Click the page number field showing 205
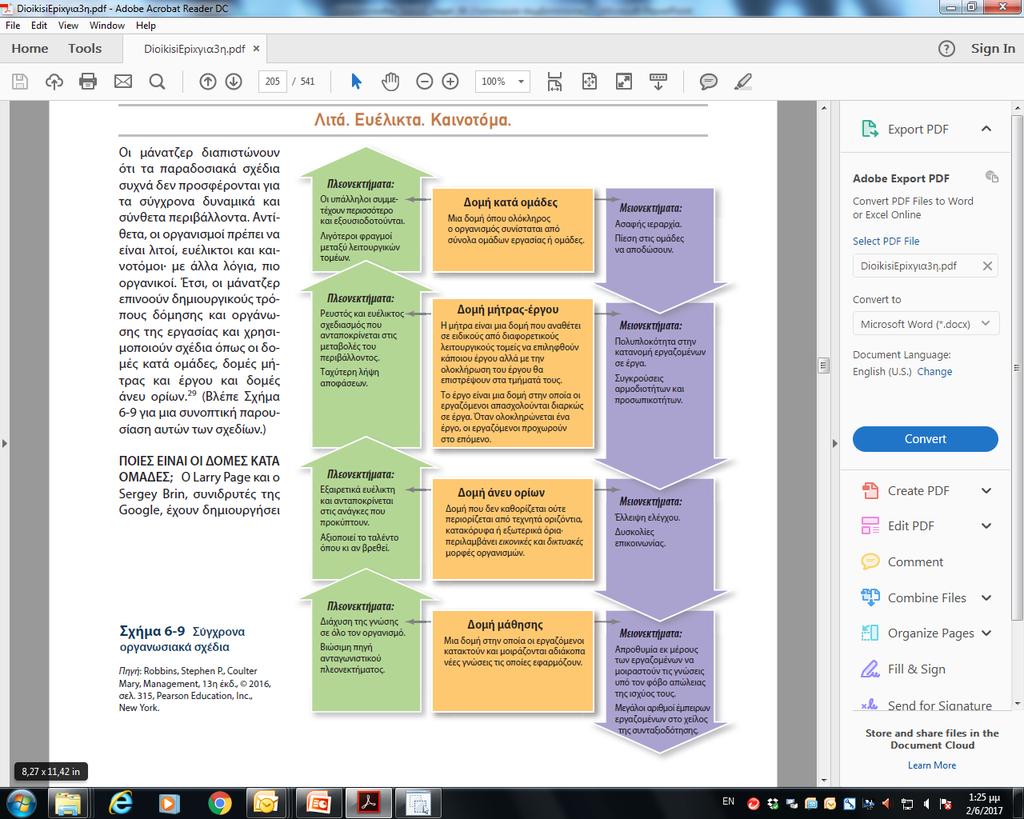This screenshot has height=819, width=1024. [x=272, y=82]
